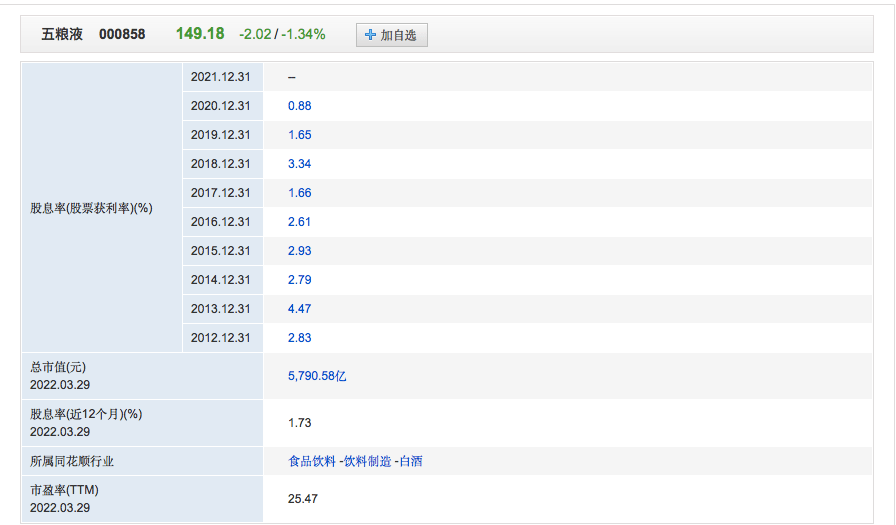Select the 2017.12.31 date cell
Image resolution: width=896 pixels, height=525 pixels.
coord(223,193)
